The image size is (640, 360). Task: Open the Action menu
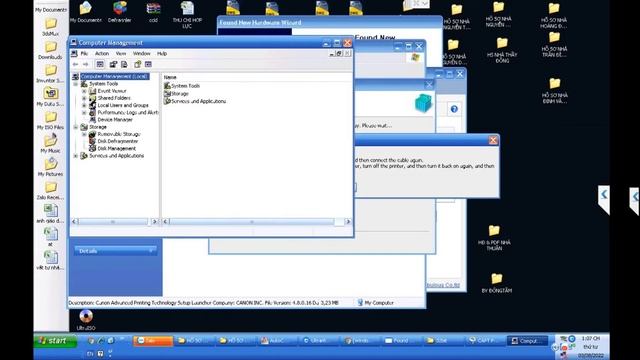(102, 53)
